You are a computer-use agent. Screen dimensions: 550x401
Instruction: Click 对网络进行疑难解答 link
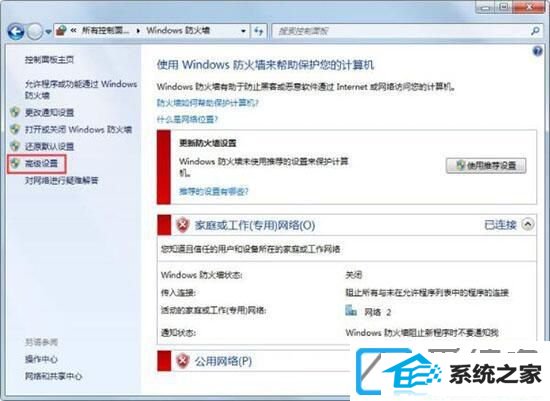(61, 180)
